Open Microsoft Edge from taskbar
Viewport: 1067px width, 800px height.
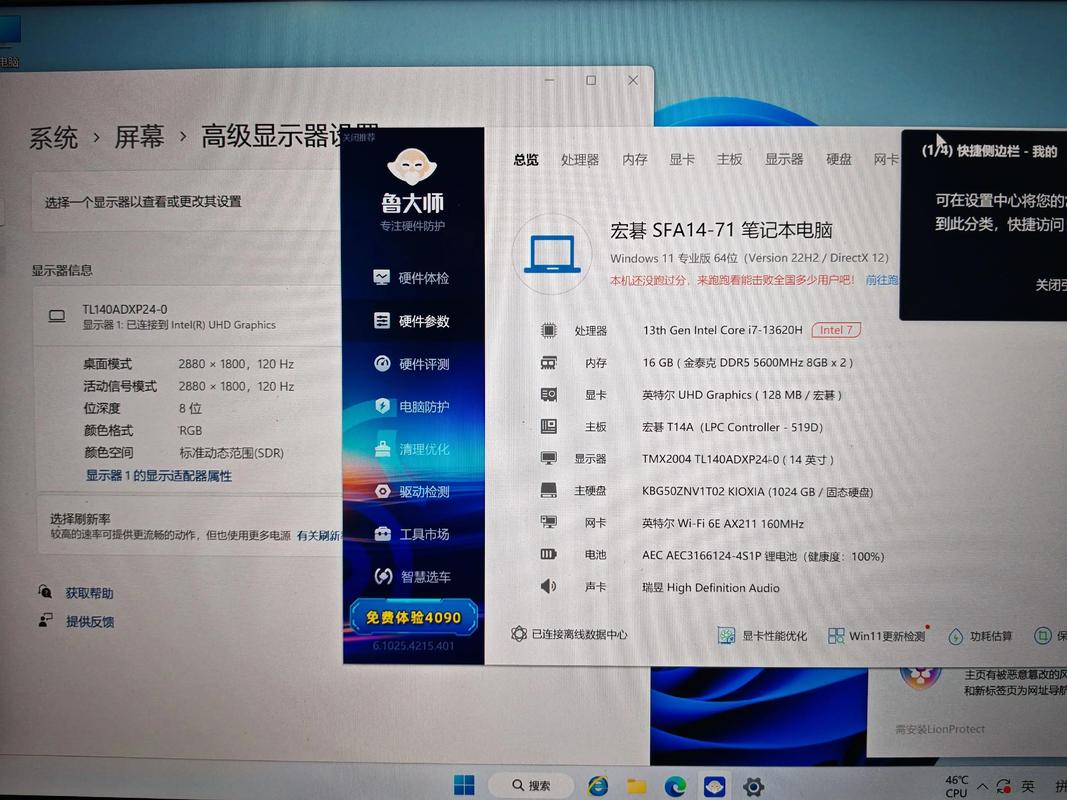675,786
